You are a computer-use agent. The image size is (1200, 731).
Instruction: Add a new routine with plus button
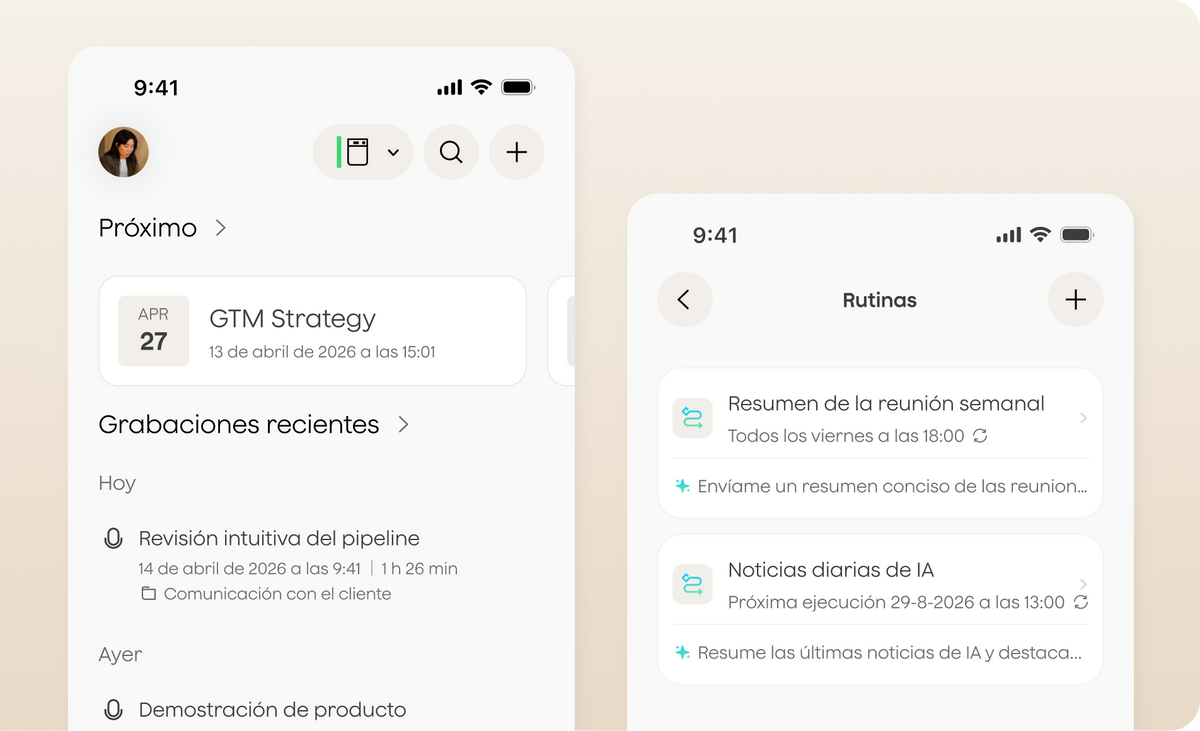1075,299
